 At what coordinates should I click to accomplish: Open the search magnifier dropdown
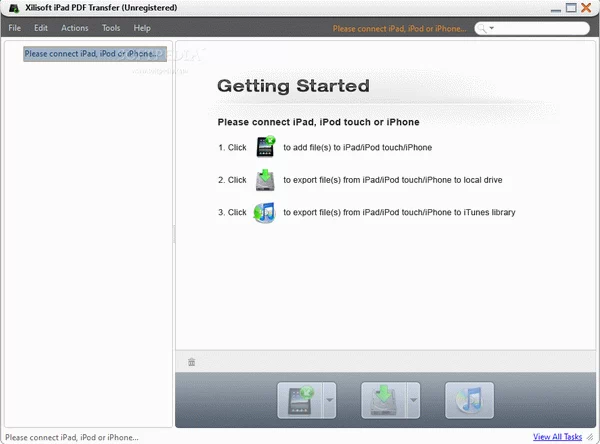pos(486,29)
